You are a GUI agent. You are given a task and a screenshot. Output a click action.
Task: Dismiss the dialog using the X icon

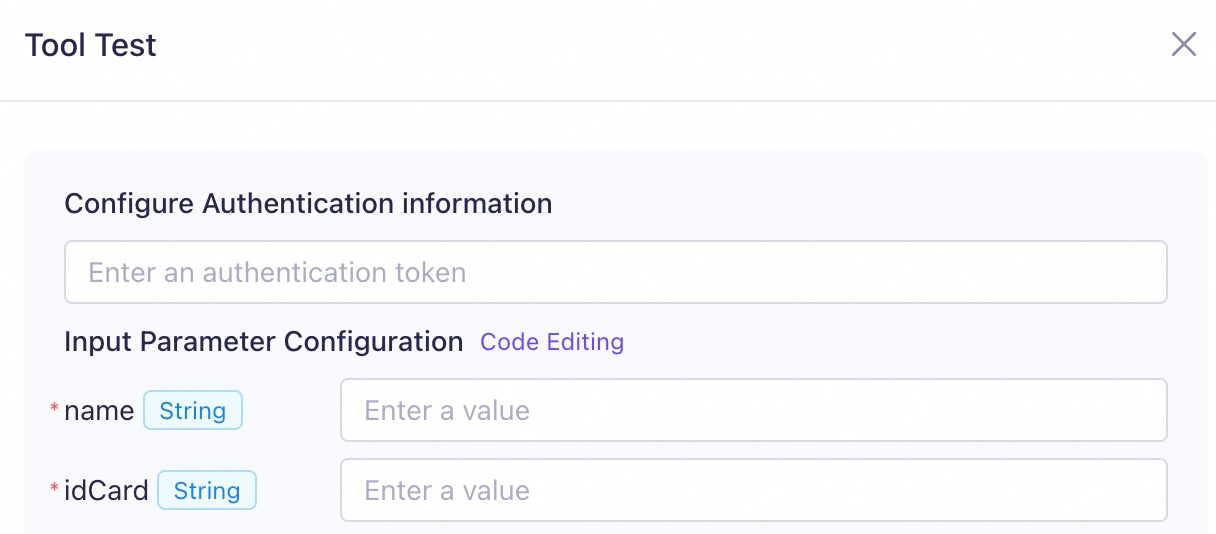click(x=1183, y=44)
